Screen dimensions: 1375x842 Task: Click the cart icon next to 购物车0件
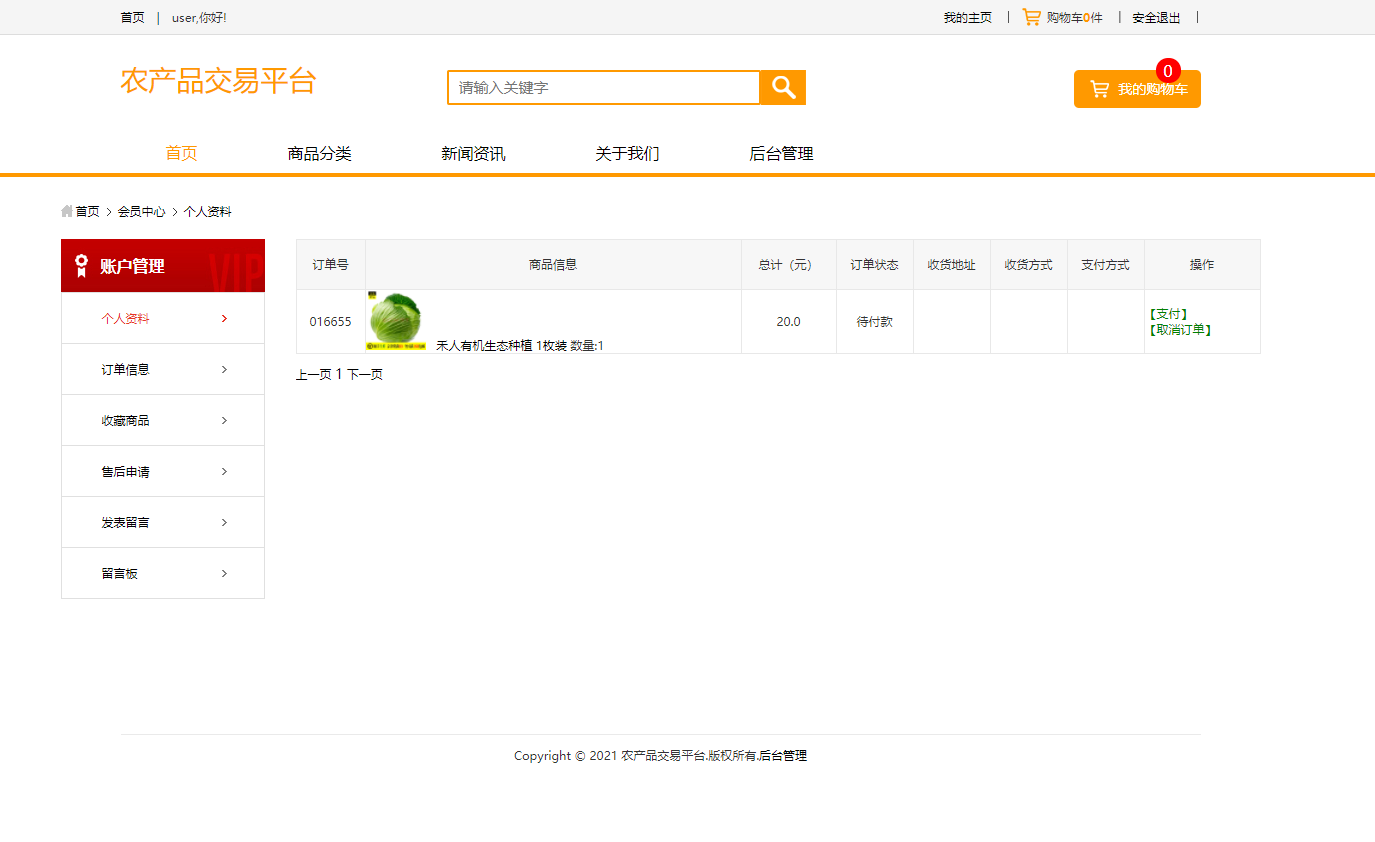click(1030, 16)
